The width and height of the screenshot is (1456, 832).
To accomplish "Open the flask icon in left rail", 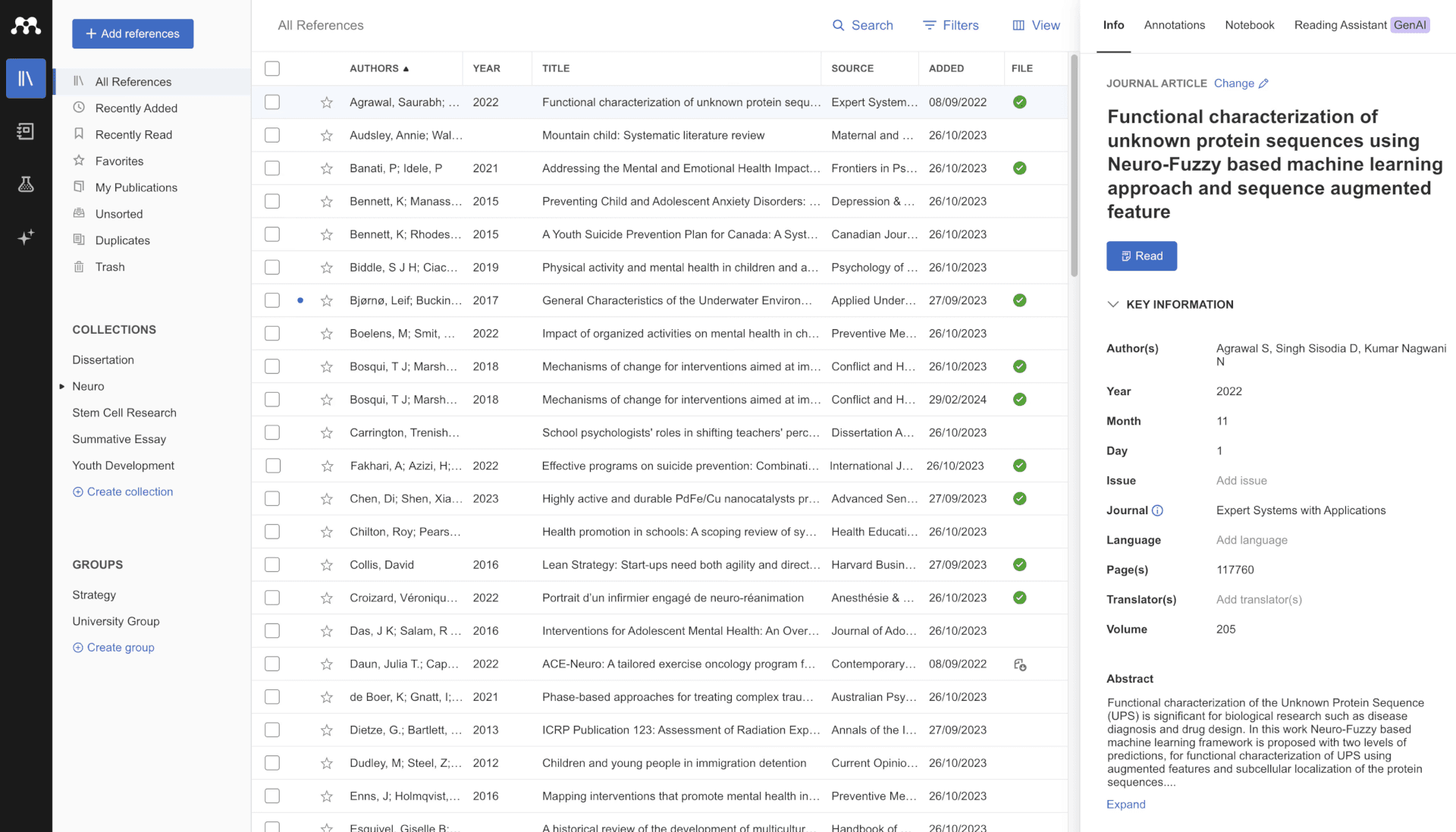I will coord(26,184).
